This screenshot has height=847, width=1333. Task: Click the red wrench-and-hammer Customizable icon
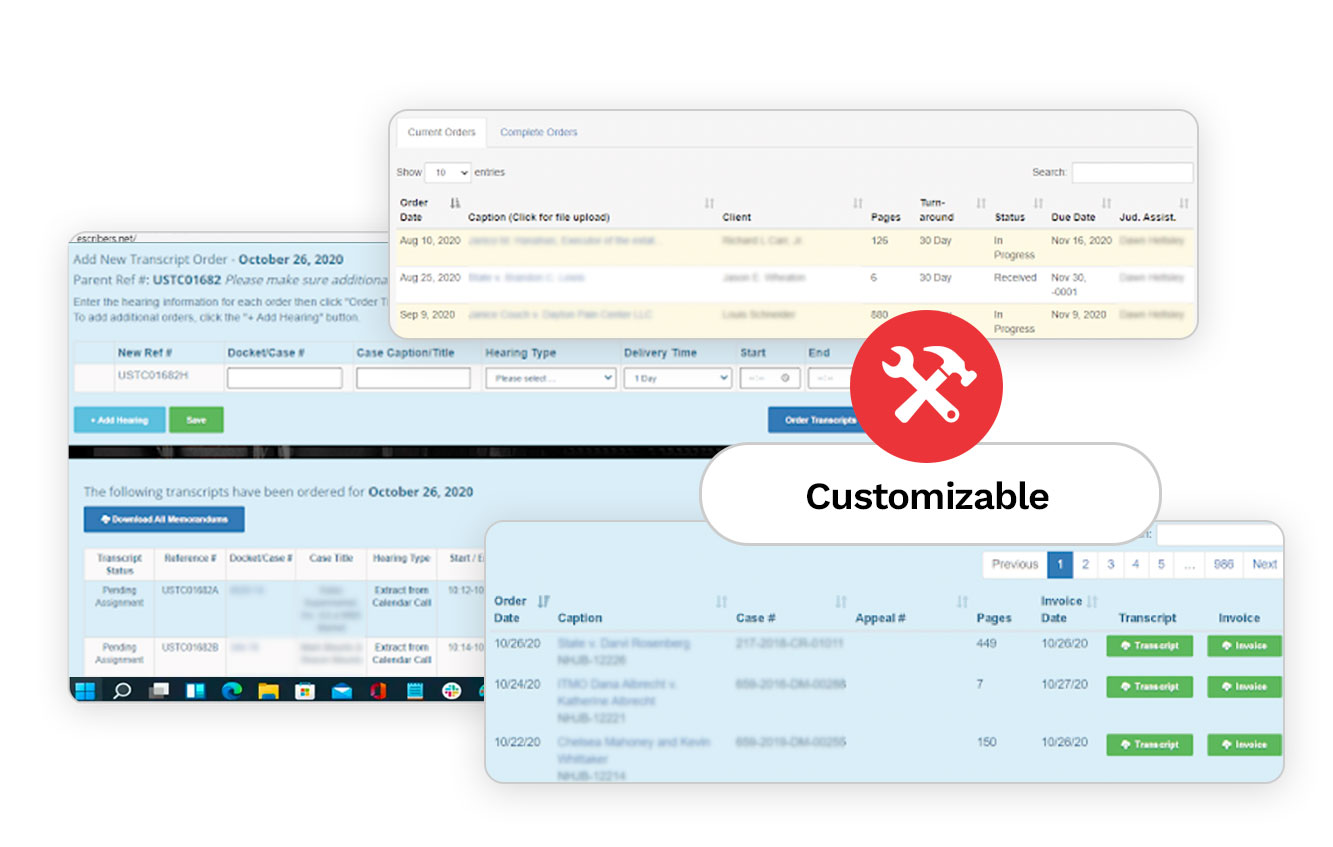pyautogui.click(x=926, y=383)
